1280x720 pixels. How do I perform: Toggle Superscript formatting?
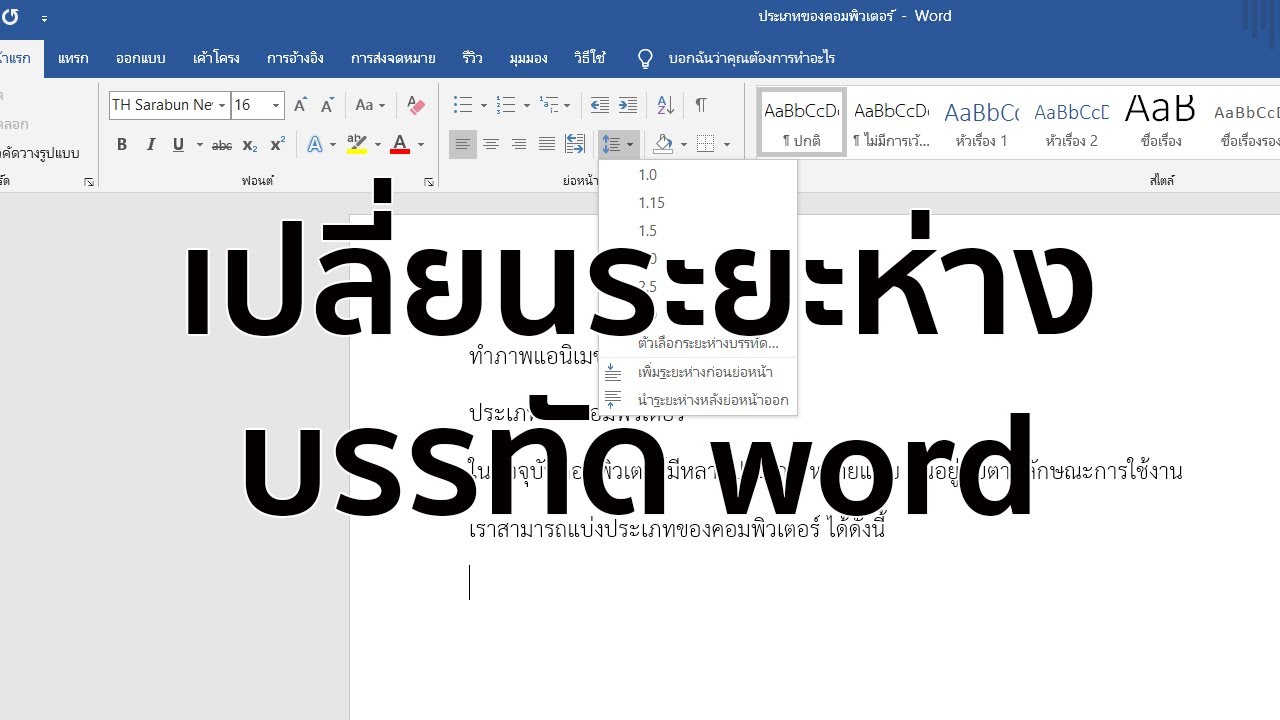click(278, 145)
